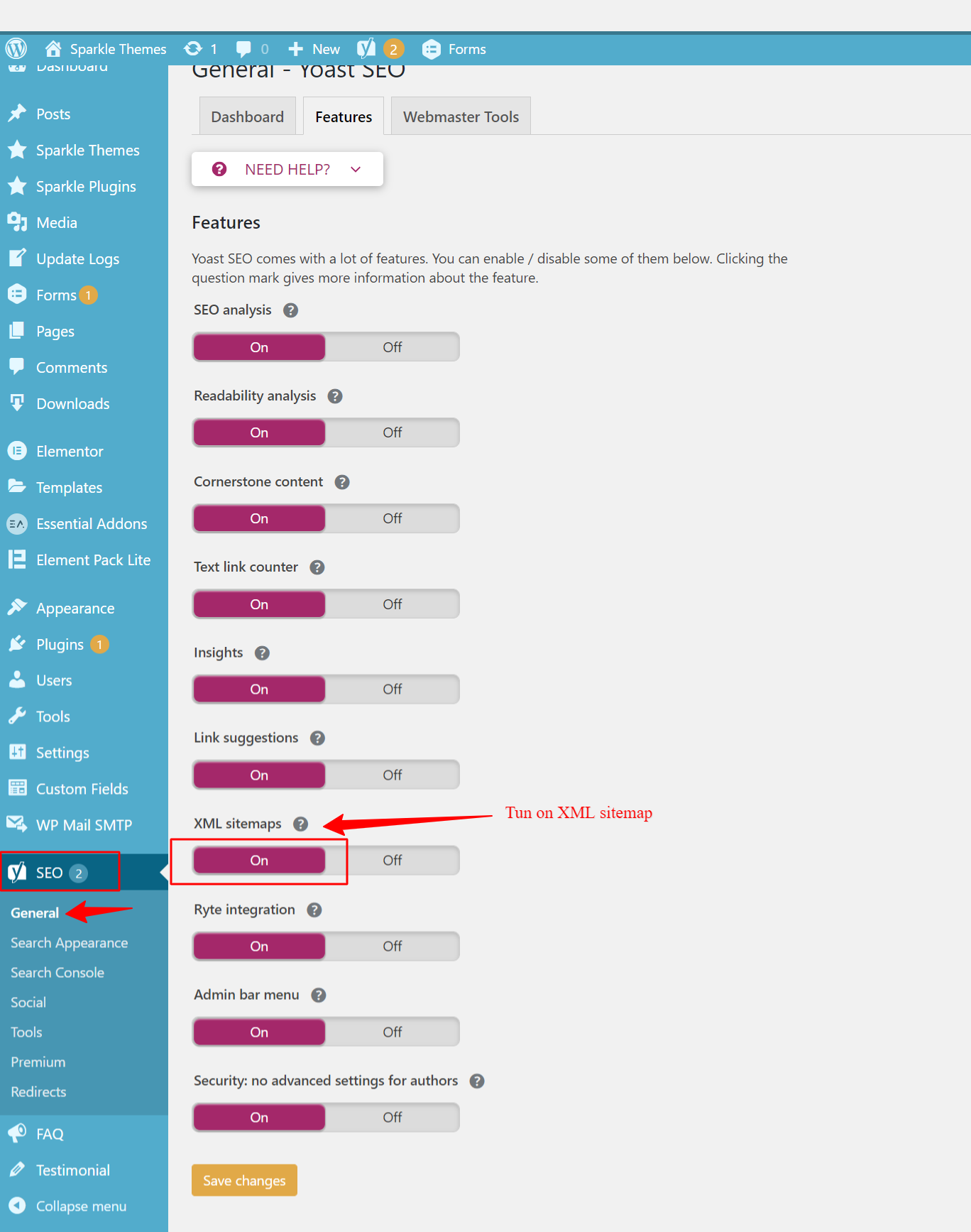
Task: Show help for SEO analysis question mark
Action: [x=290, y=310]
